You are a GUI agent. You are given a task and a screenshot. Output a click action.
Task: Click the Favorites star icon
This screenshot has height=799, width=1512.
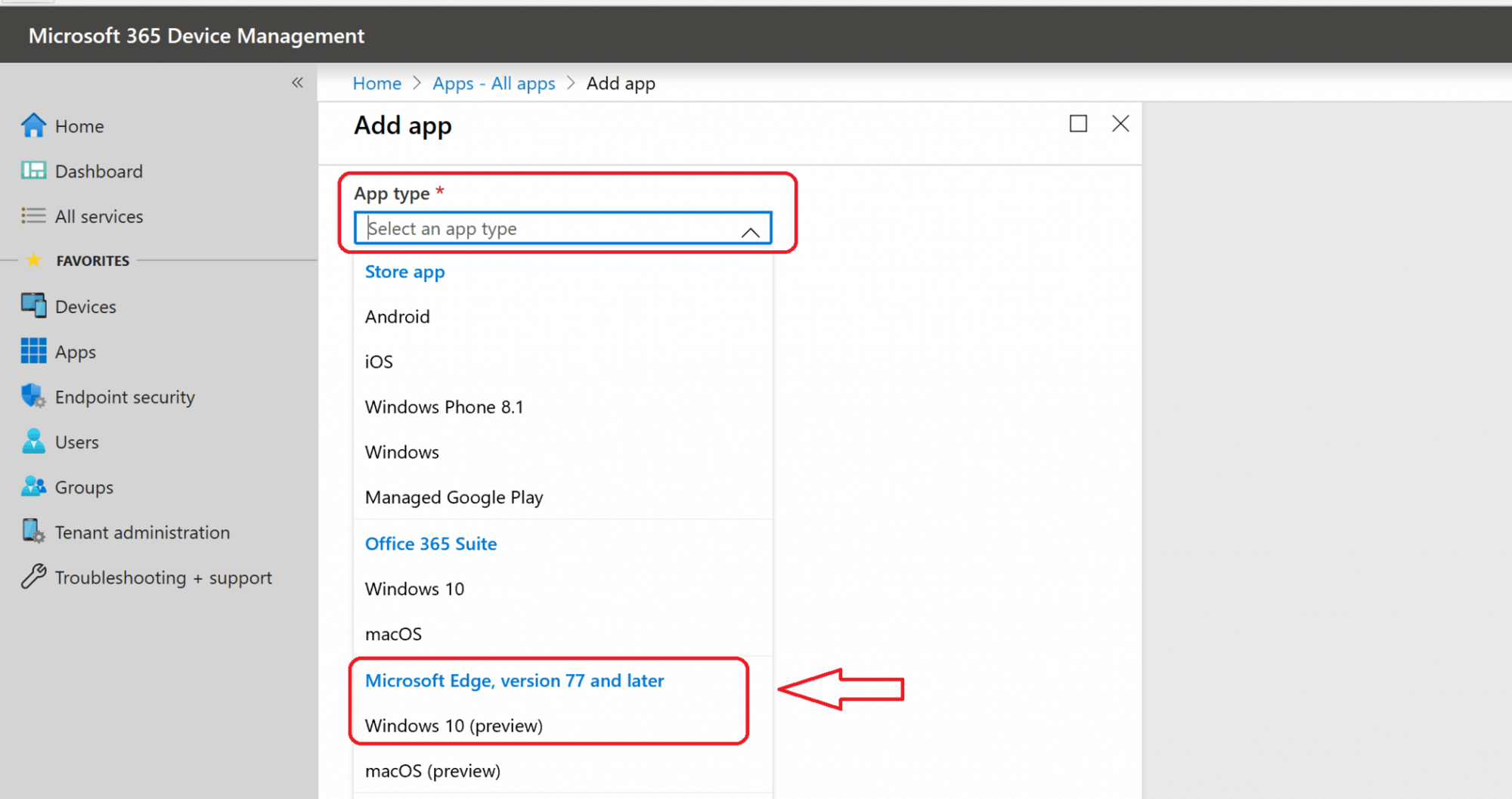33,260
